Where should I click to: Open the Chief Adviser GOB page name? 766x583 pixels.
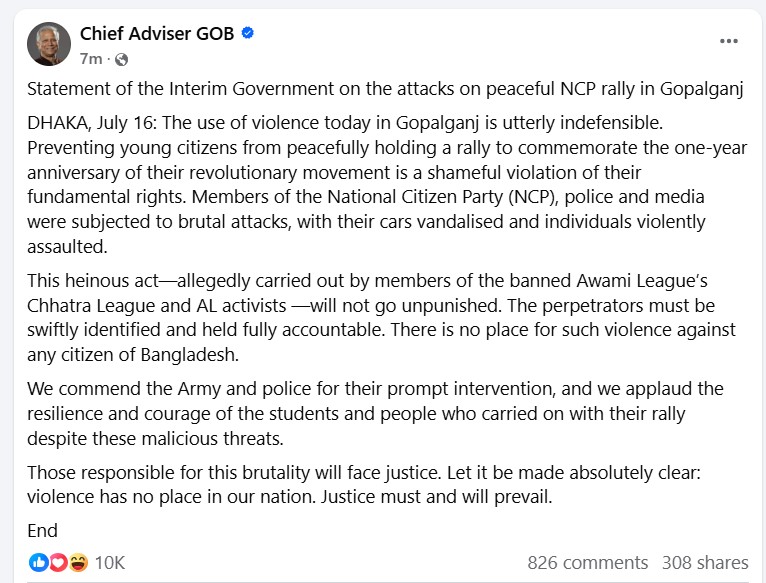[157, 33]
